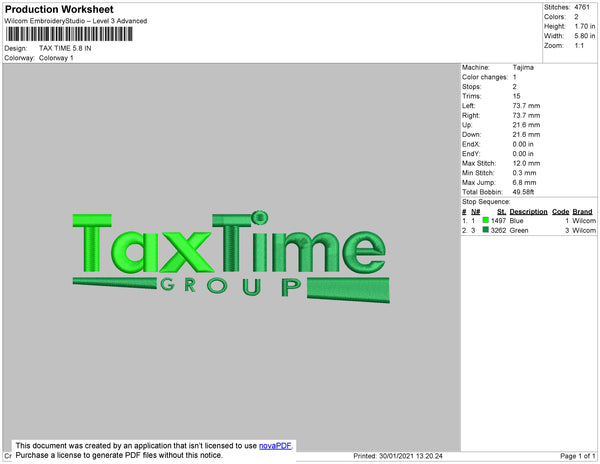Click the light green Blue thread swatch
Image resolution: width=600 pixels, height=464 pixels.
click(x=486, y=220)
